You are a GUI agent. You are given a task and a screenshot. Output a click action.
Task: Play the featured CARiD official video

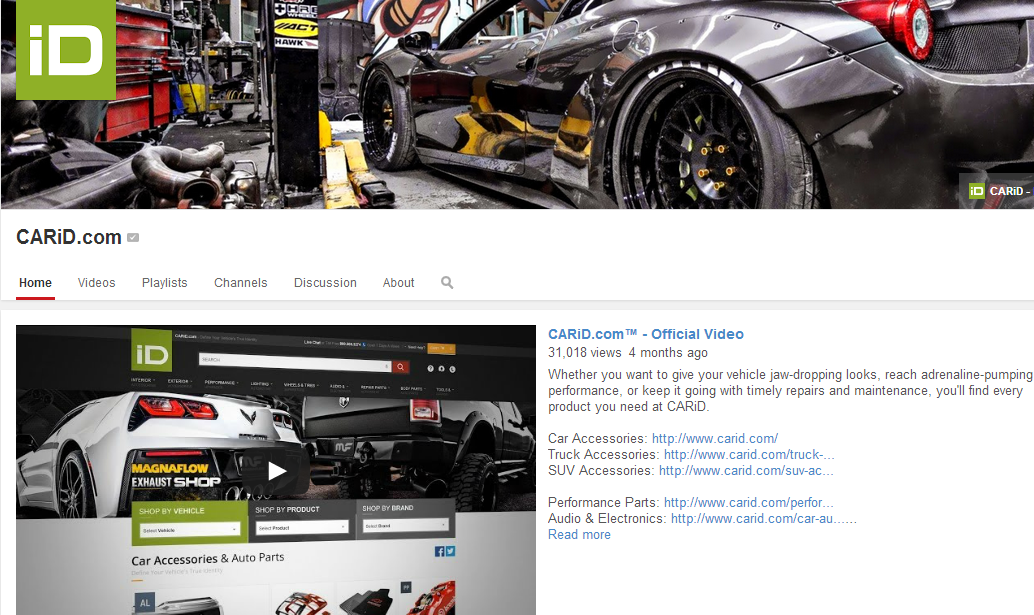277,471
